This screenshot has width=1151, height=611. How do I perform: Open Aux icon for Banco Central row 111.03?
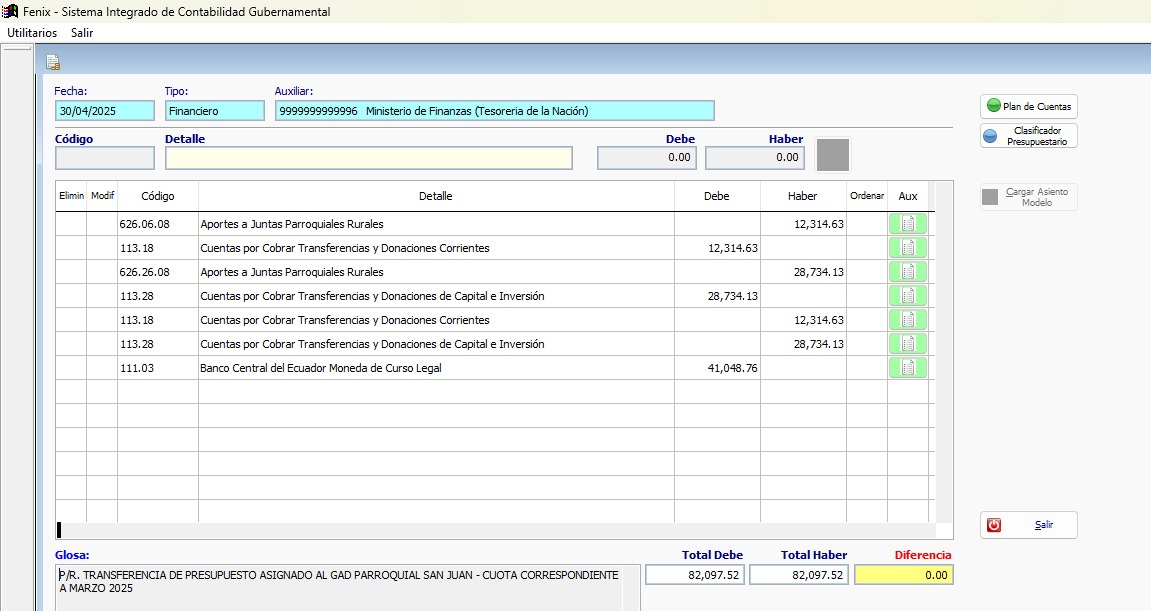[908, 368]
